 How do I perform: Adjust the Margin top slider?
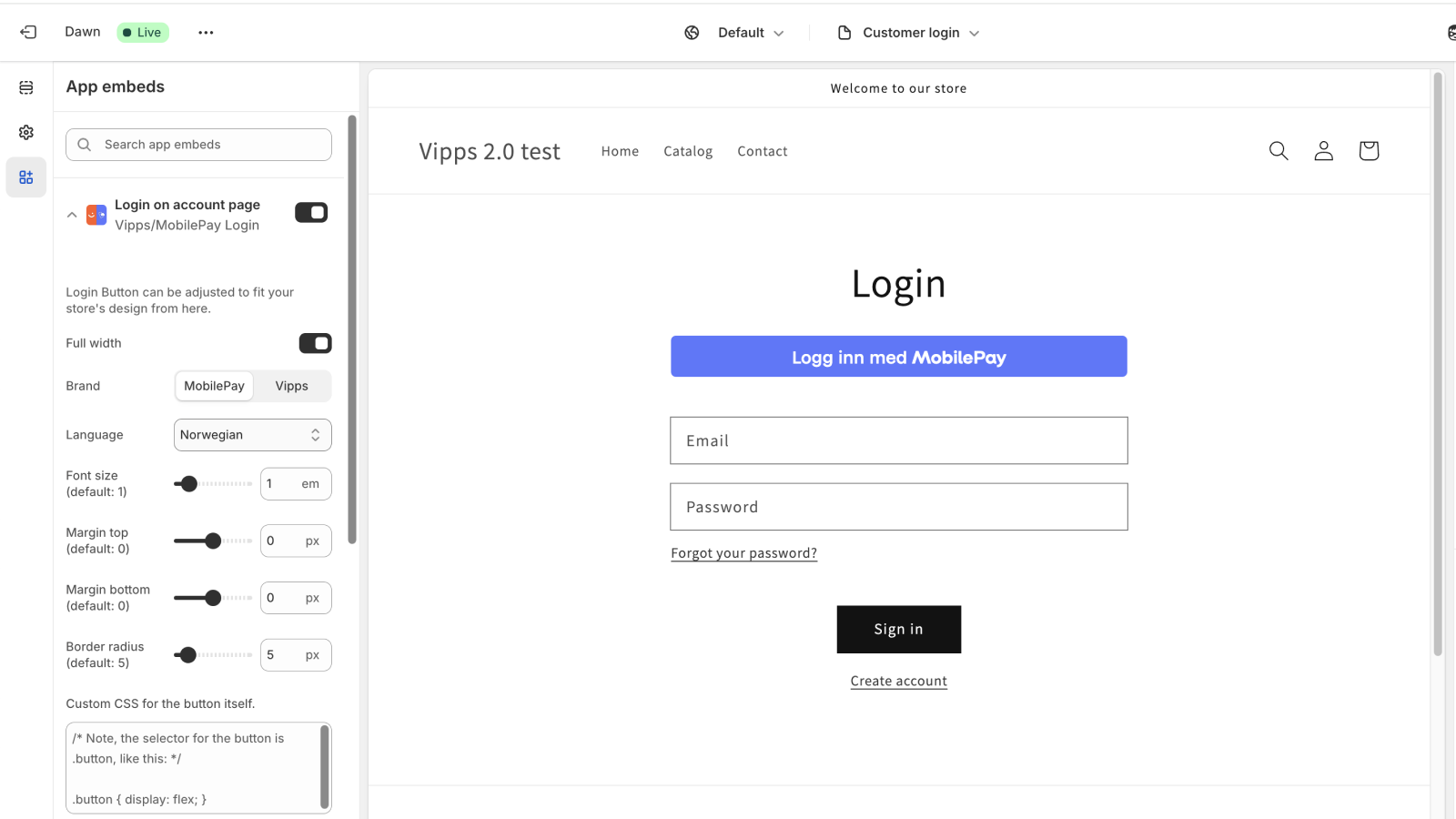[x=213, y=541]
